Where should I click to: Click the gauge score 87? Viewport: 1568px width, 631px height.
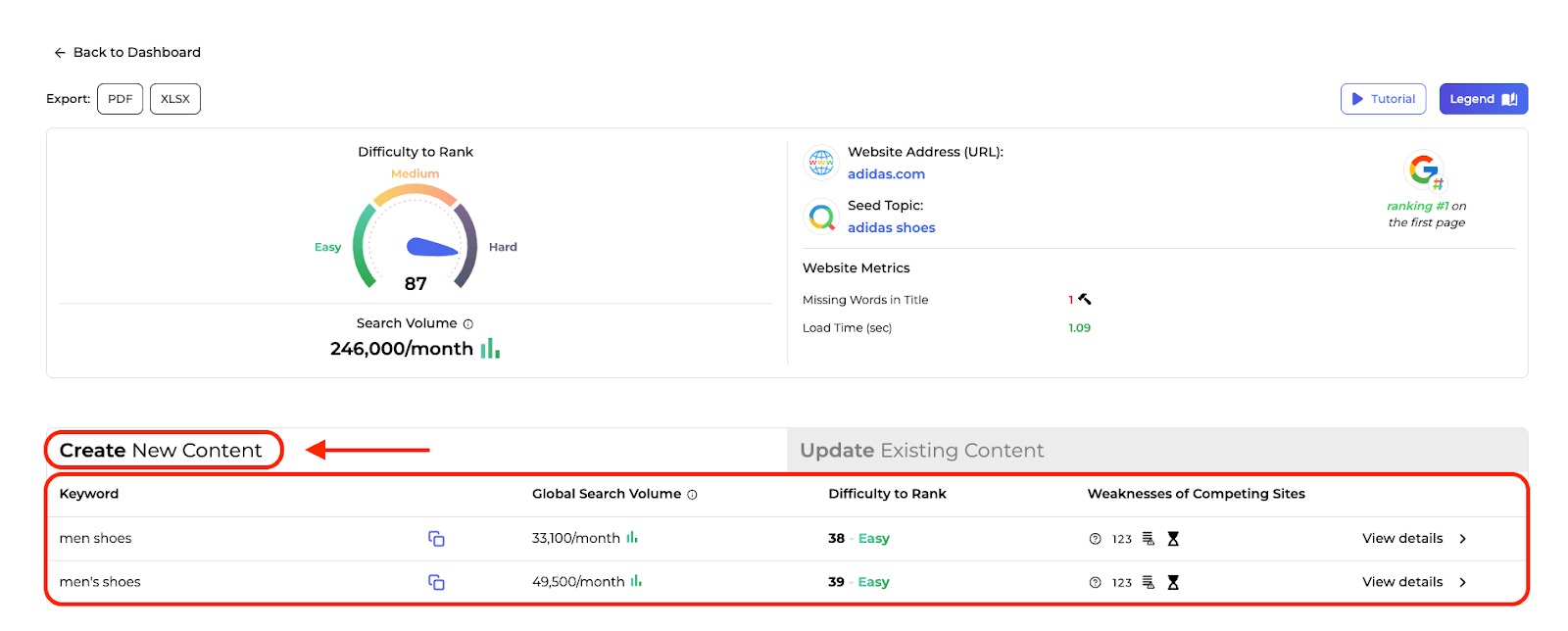click(416, 284)
